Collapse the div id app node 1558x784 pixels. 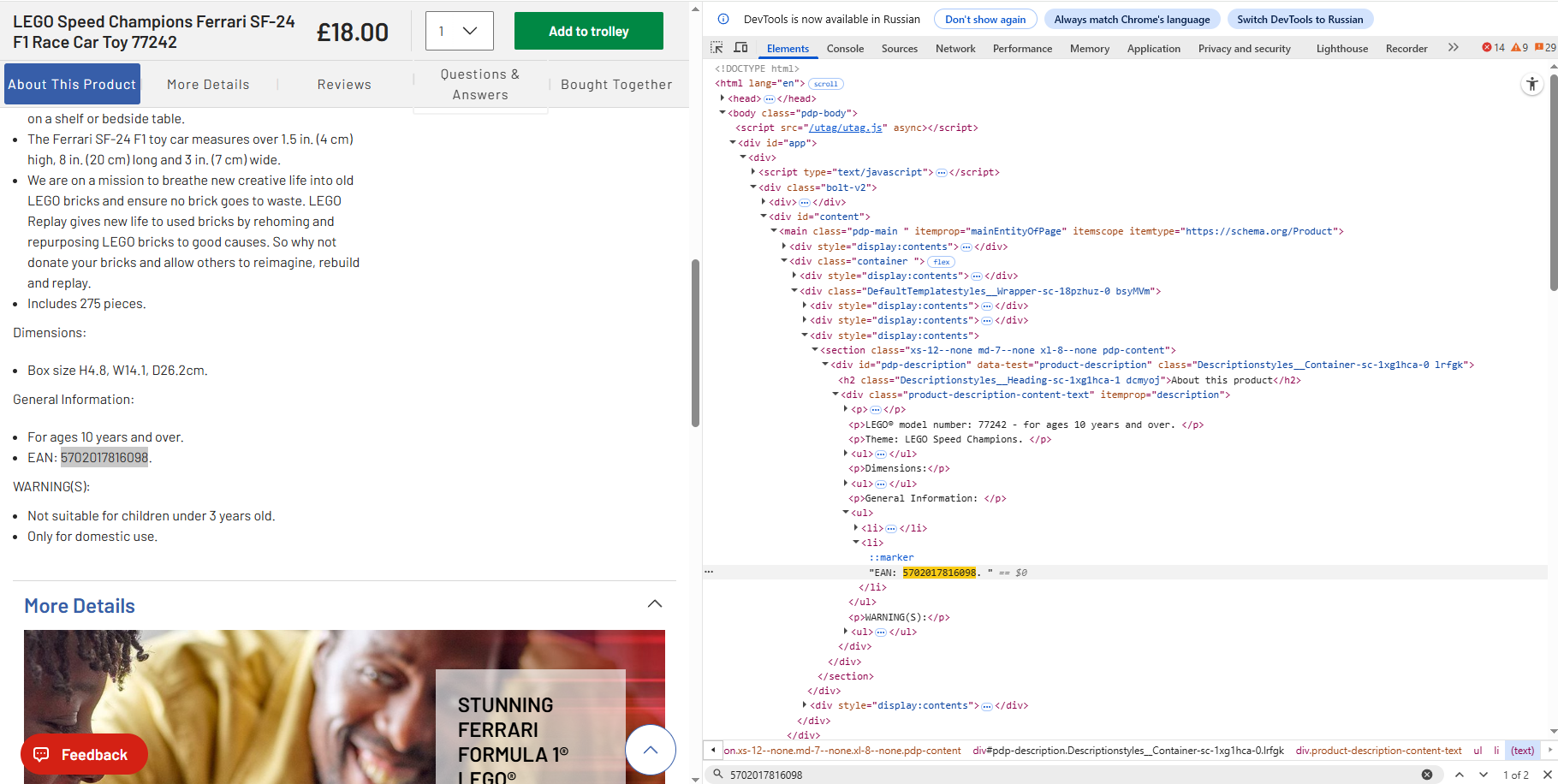point(733,143)
